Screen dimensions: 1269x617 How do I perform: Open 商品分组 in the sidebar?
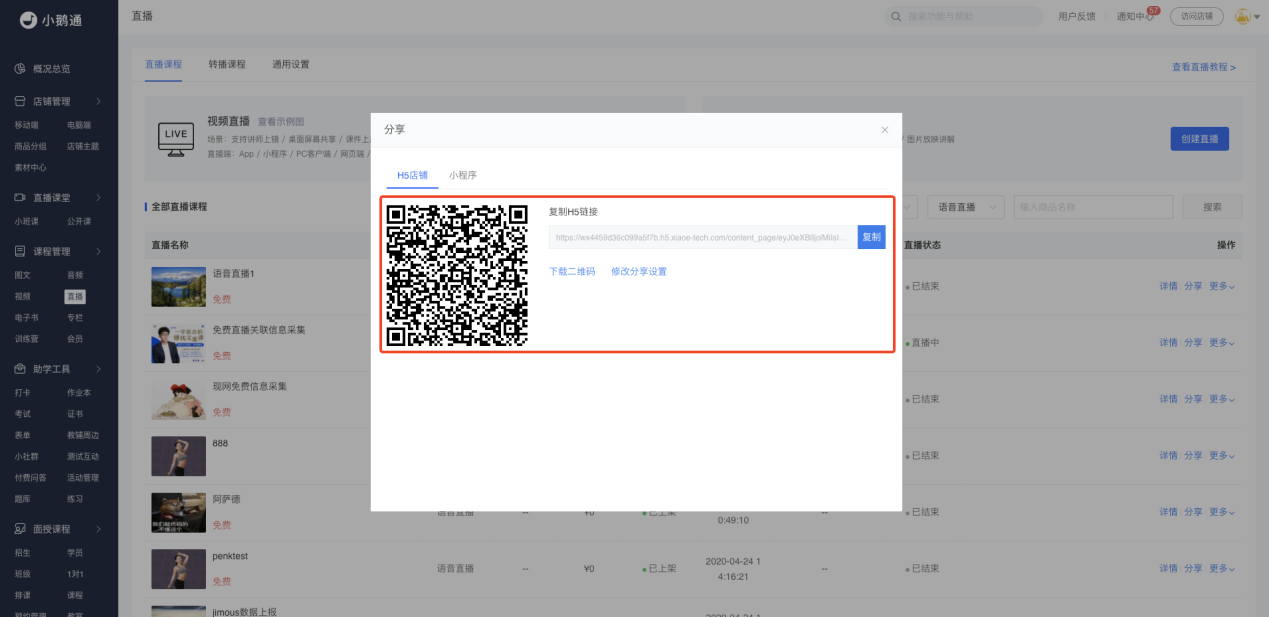[30, 146]
